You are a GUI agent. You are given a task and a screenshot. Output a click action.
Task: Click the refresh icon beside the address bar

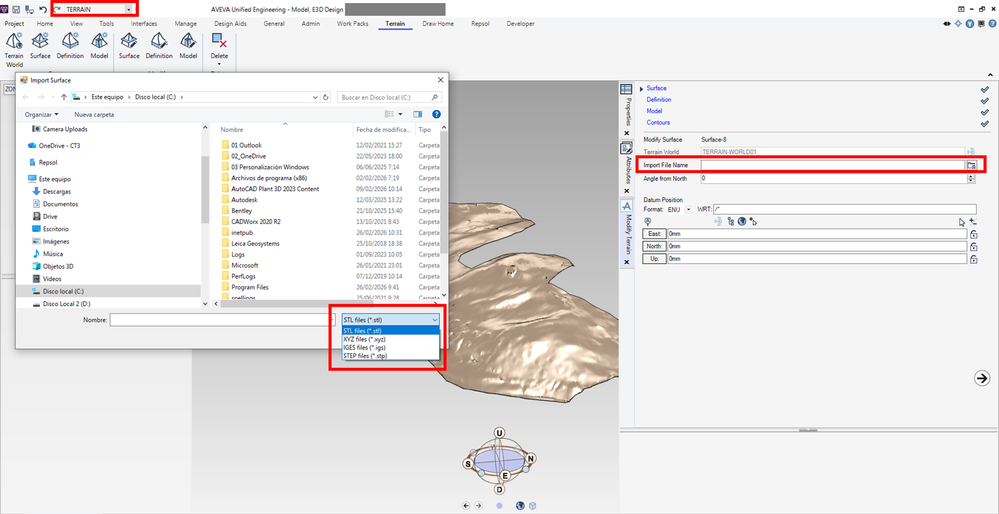pos(326,97)
